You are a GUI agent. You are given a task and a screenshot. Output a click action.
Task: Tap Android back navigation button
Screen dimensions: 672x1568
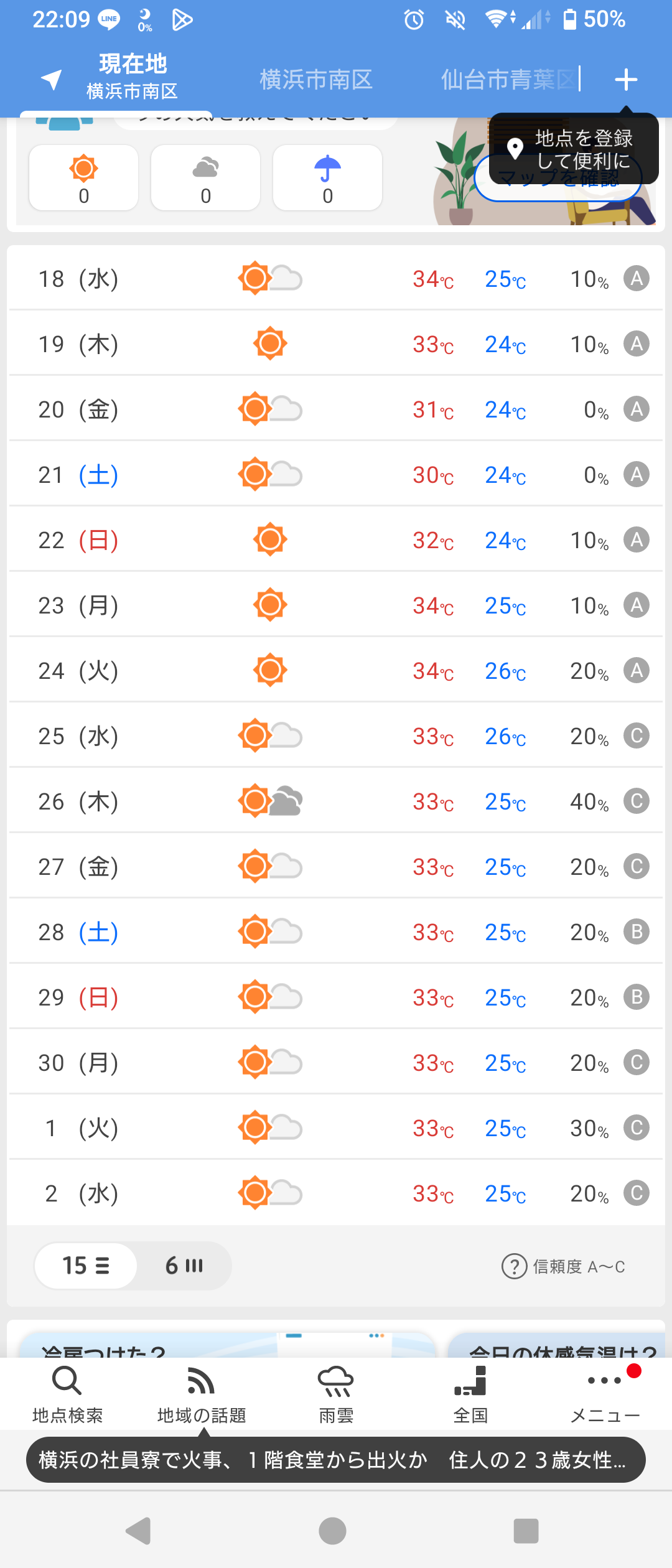pos(139,1531)
